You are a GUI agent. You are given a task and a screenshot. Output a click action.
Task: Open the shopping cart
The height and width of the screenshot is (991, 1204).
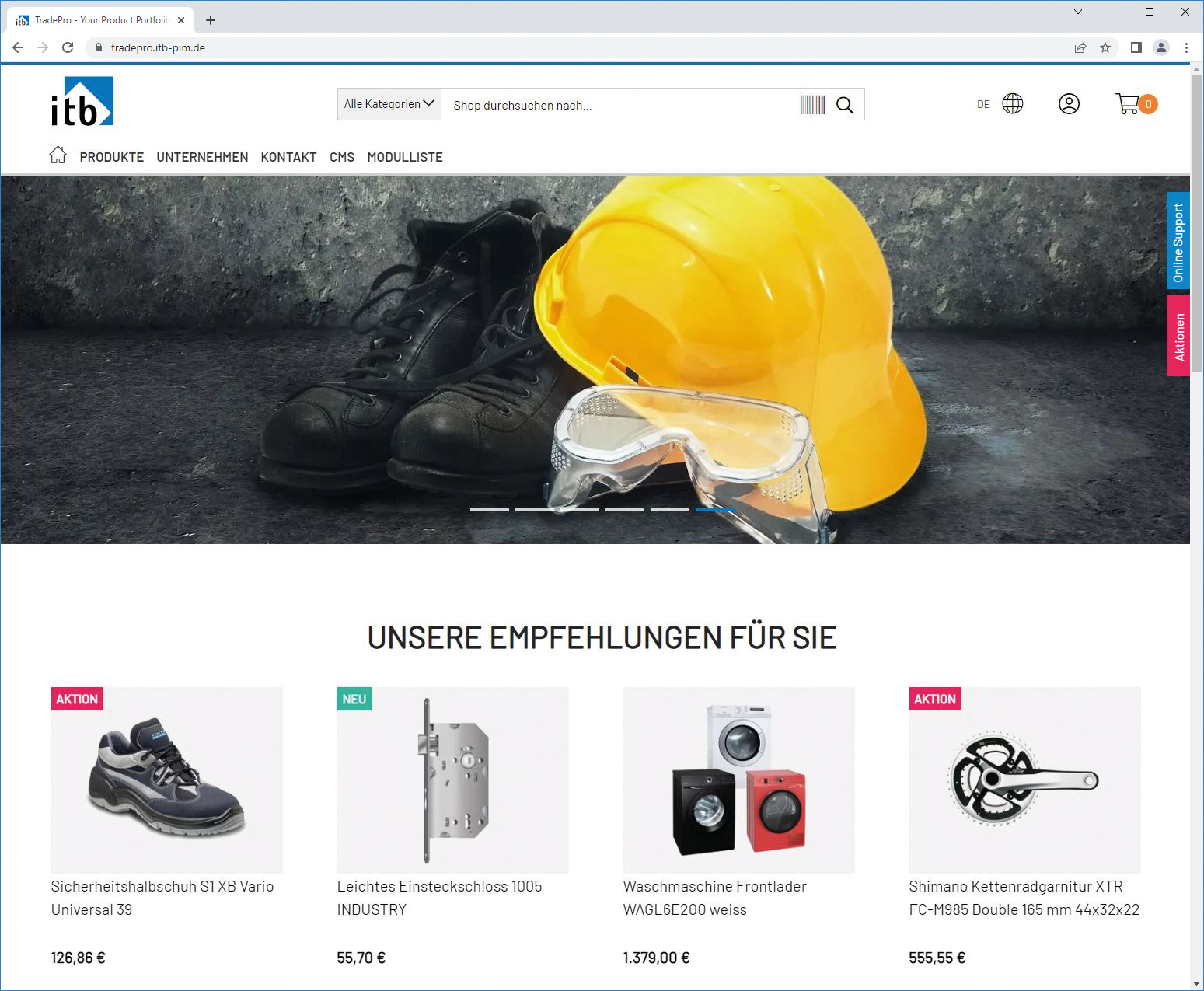(1128, 103)
